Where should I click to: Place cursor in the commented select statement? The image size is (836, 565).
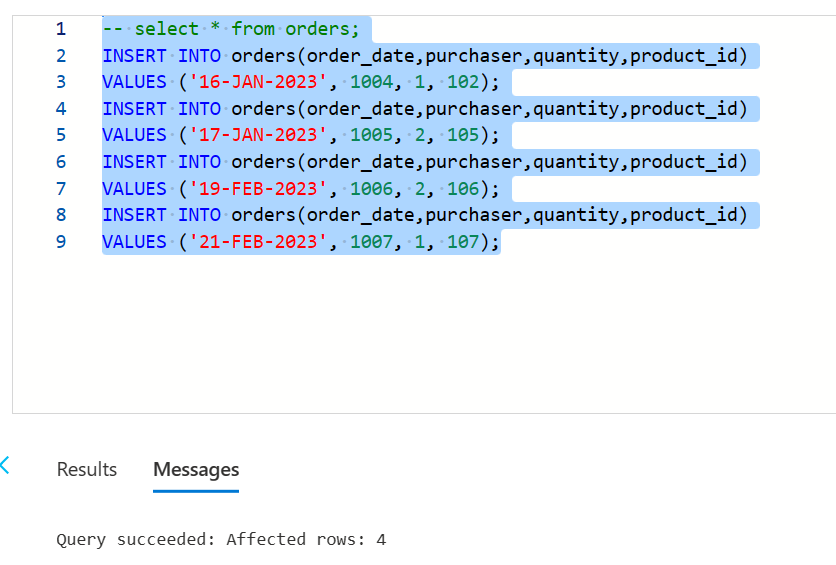coord(231,29)
